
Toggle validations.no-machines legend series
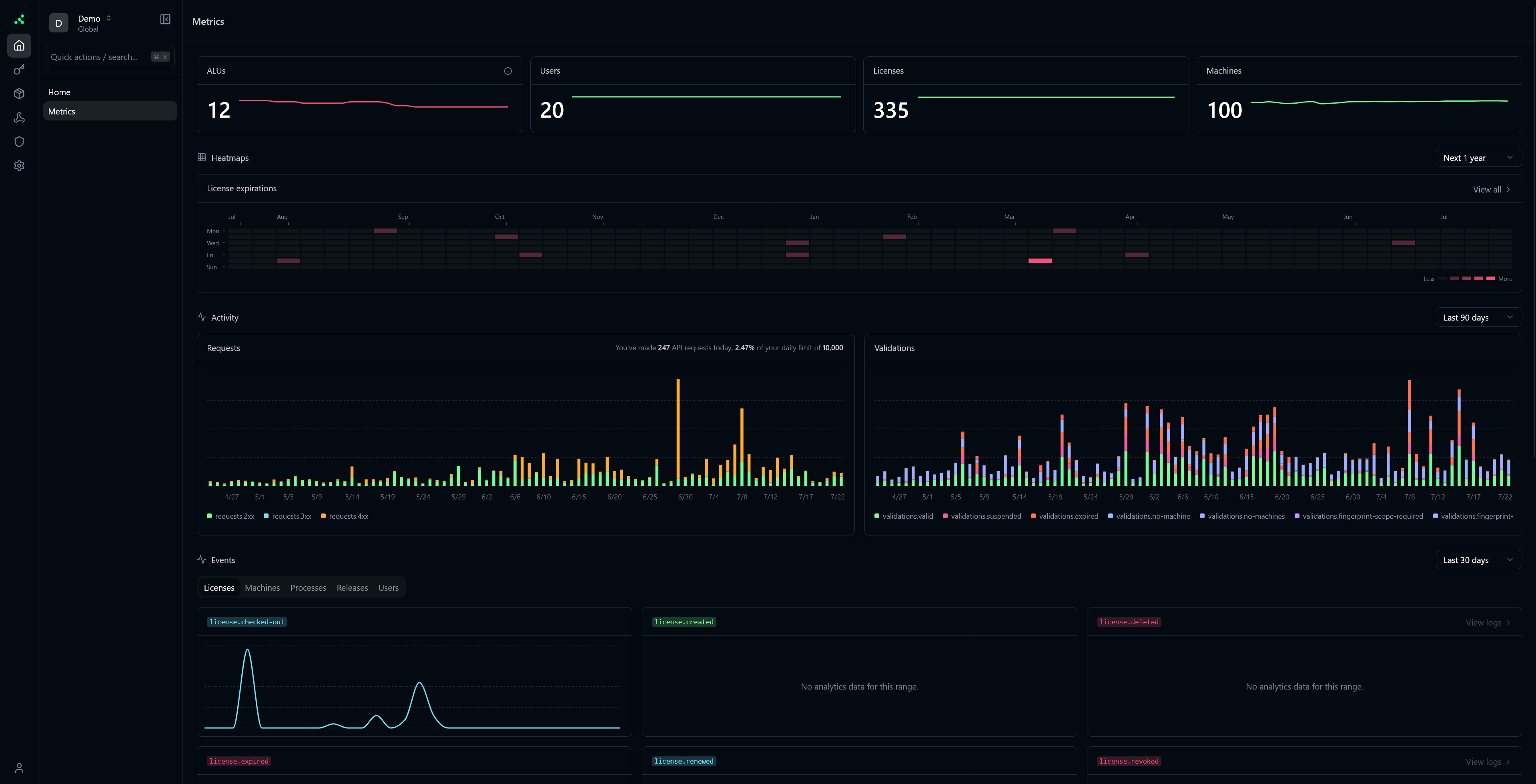(x=1242, y=516)
